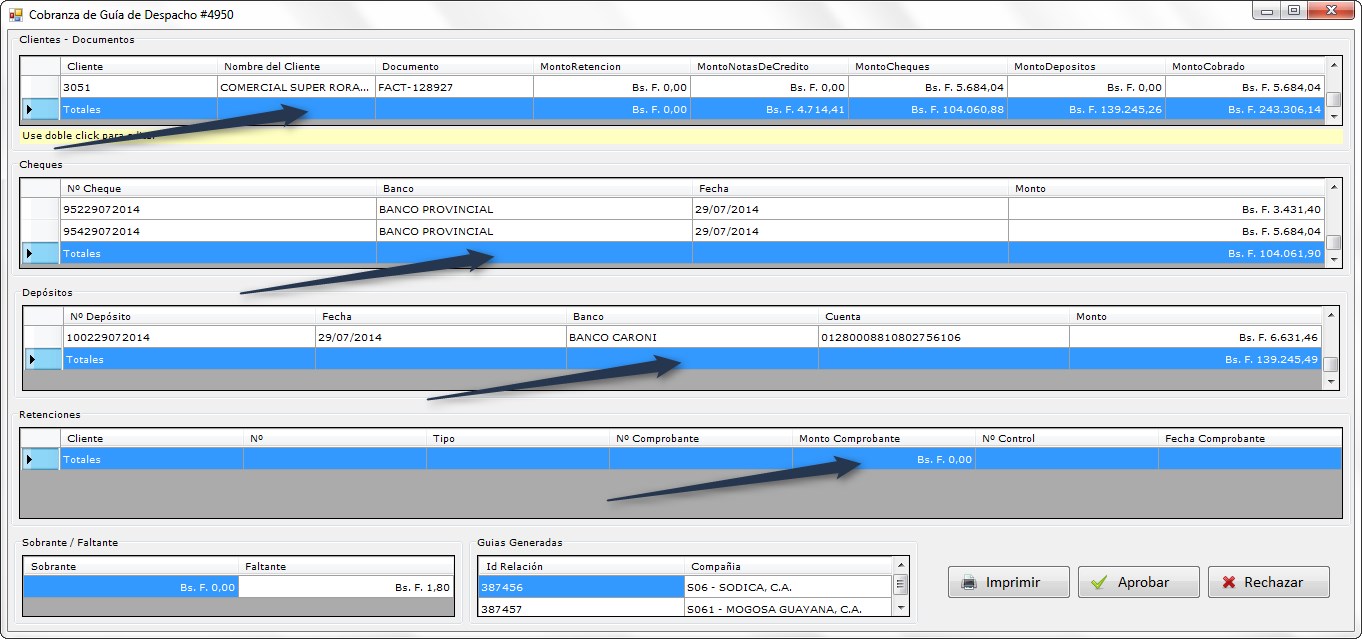Click the Faltante value Bs. F. 1,80
The width and height of the screenshot is (1362, 639).
[x=346, y=587]
